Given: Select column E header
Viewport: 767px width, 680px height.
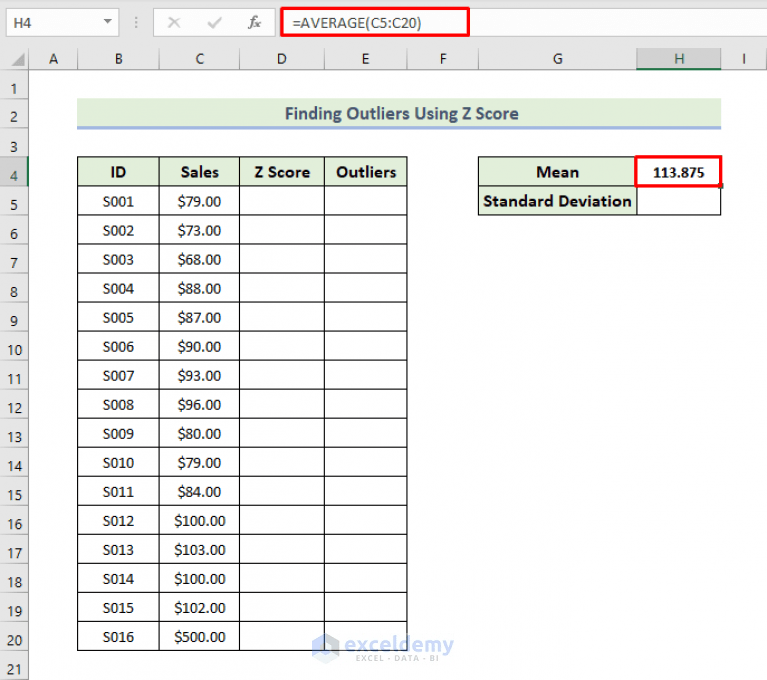Looking at the screenshot, I should [x=365, y=59].
